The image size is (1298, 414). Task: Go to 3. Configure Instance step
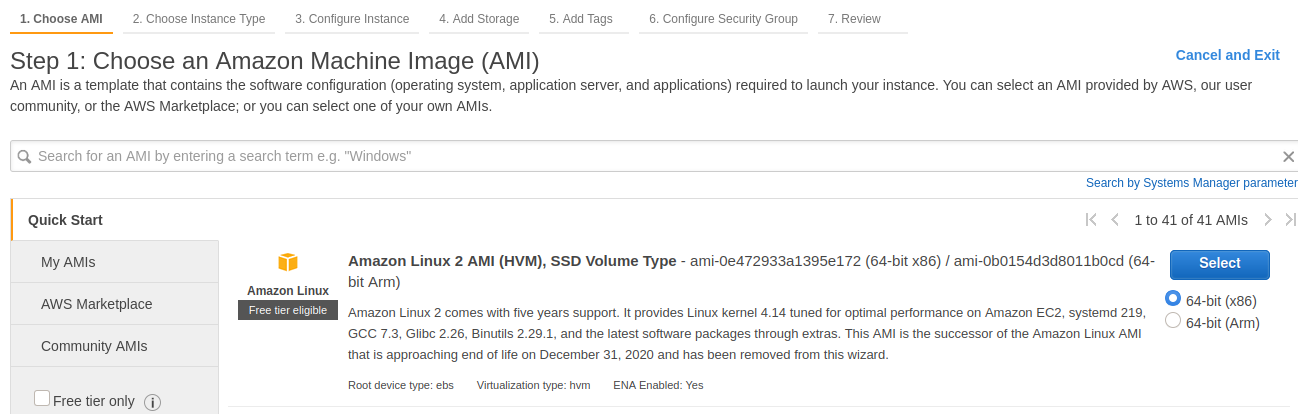[352, 19]
